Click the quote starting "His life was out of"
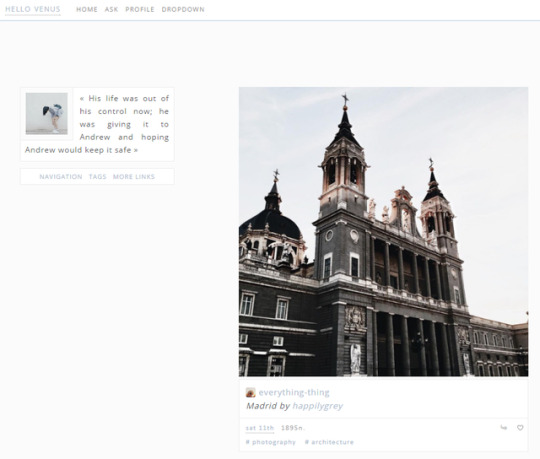The height and width of the screenshot is (459, 540). 97,124
